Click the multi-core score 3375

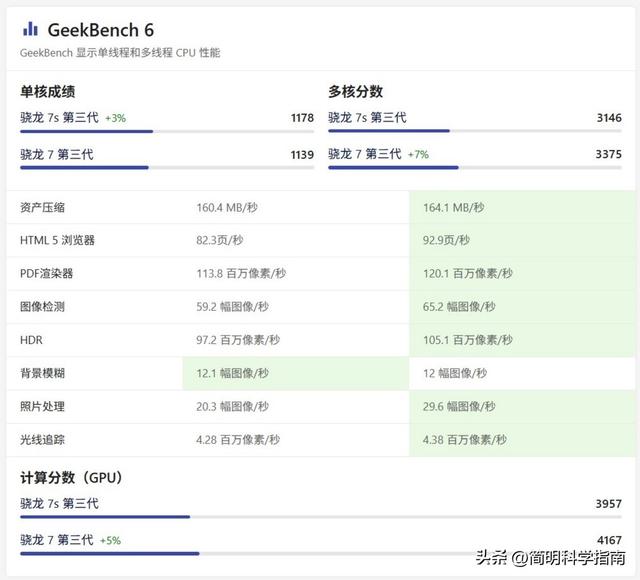609,154
